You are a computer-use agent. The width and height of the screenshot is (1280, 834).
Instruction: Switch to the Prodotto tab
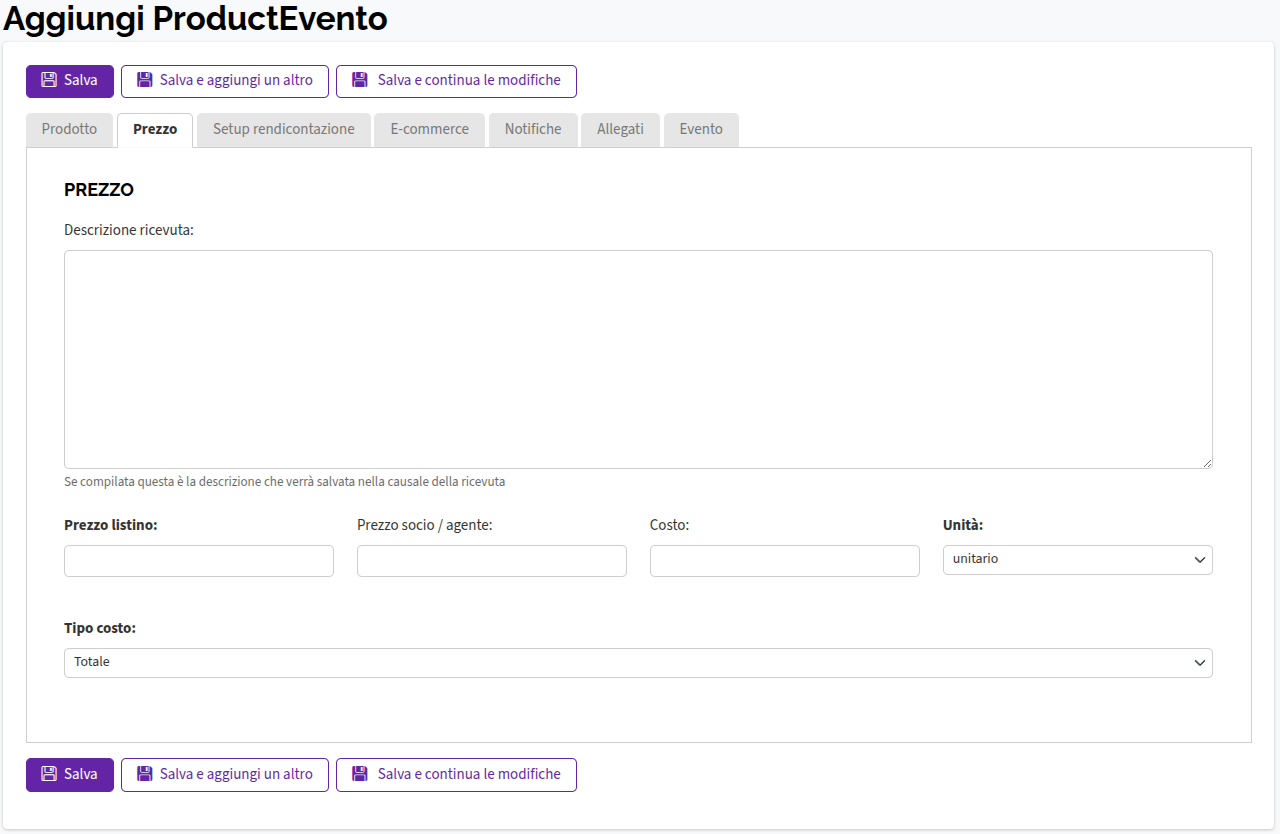(70, 130)
